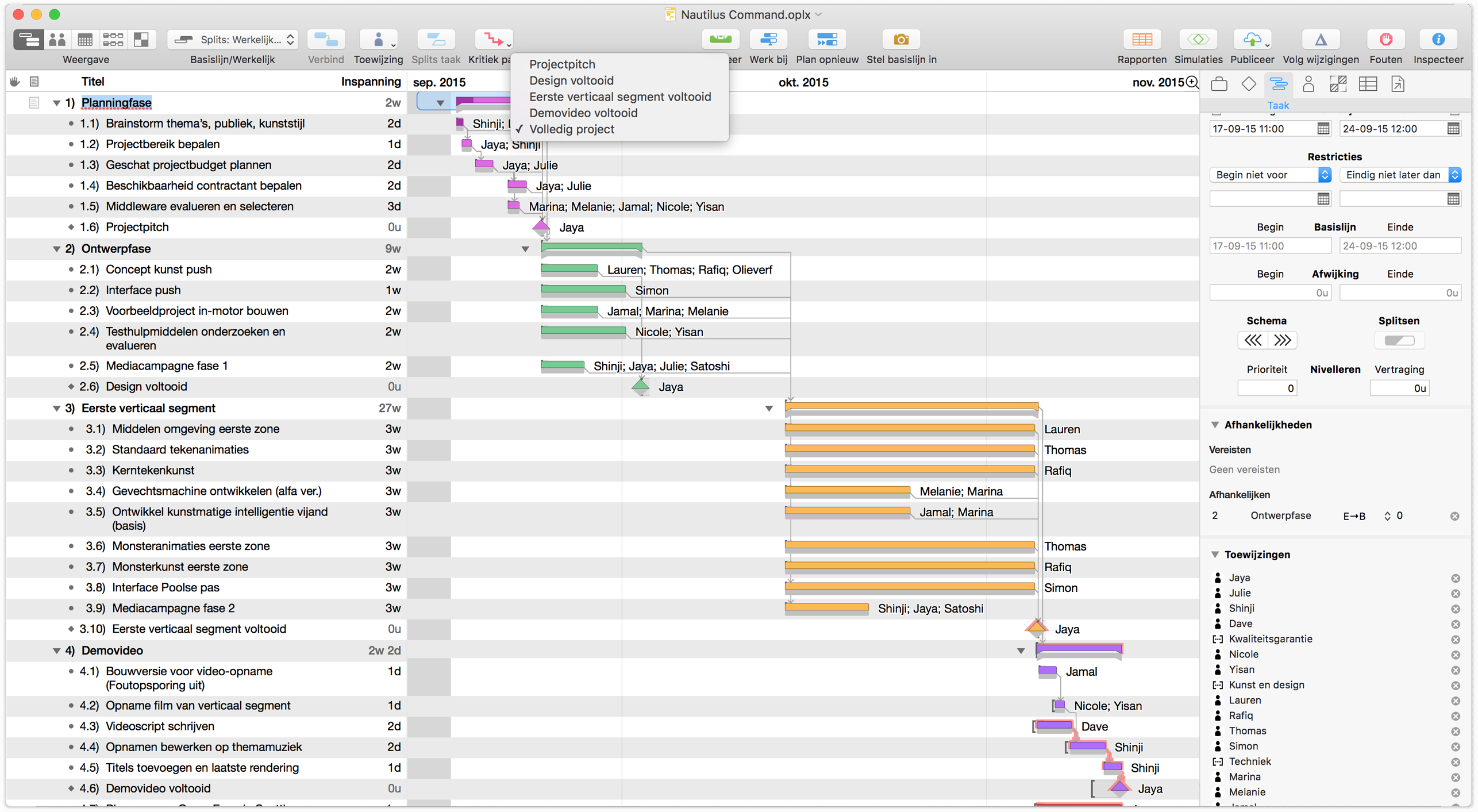
Task: Open the Begin niet voor dropdown
Action: [x=1270, y=175]
